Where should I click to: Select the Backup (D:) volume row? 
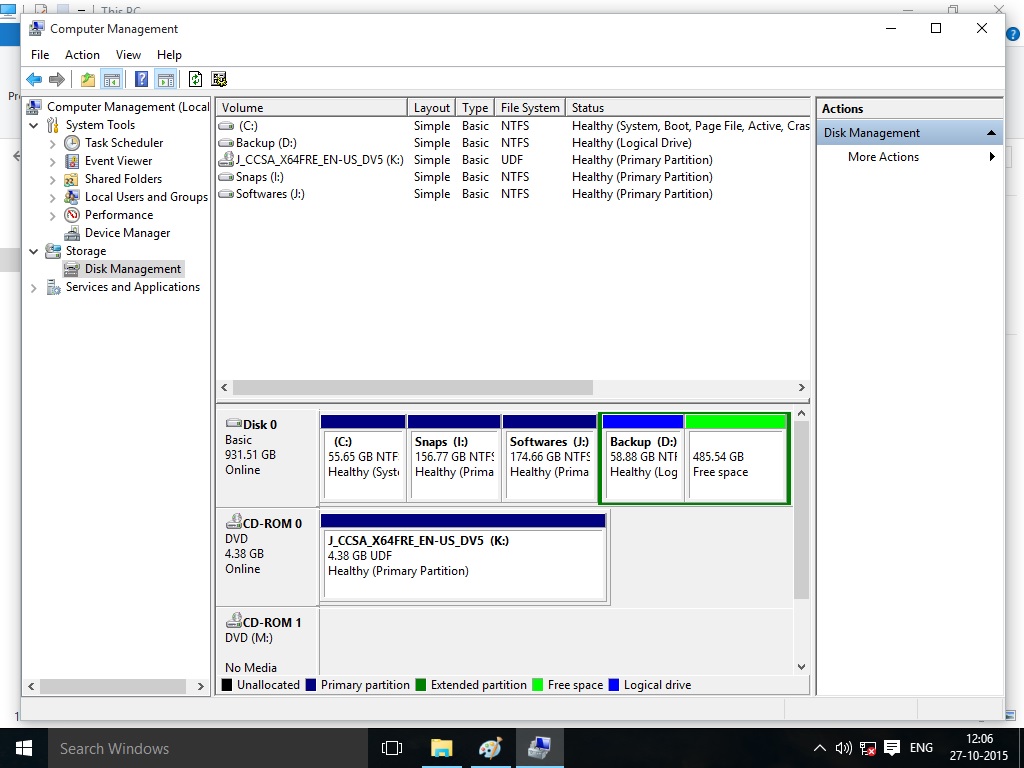point(266,143)
